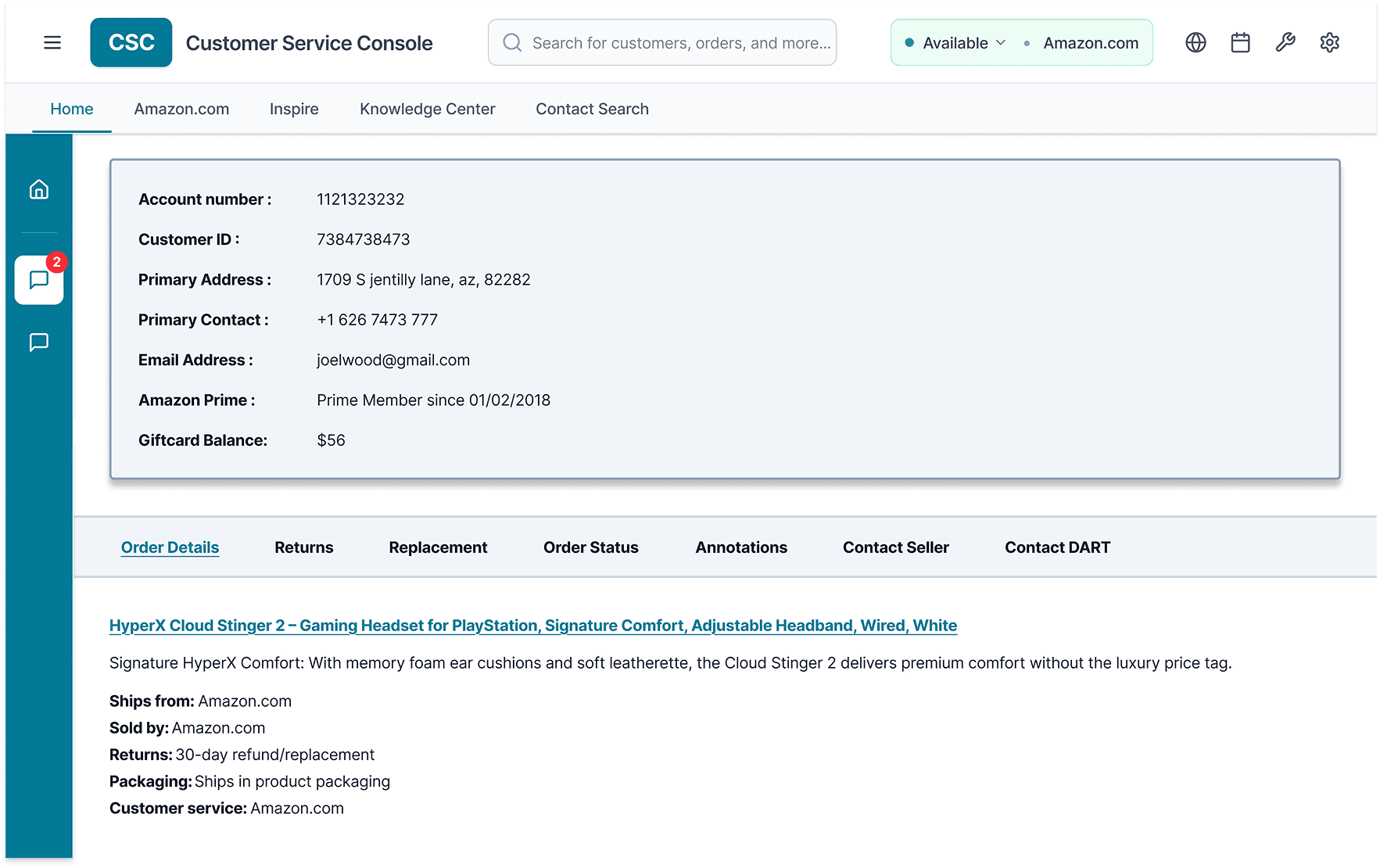Image resolution: width=1380 pixels, height=868 pixels.
Task: Open the Knowledge Center tab
Action: 427,109
